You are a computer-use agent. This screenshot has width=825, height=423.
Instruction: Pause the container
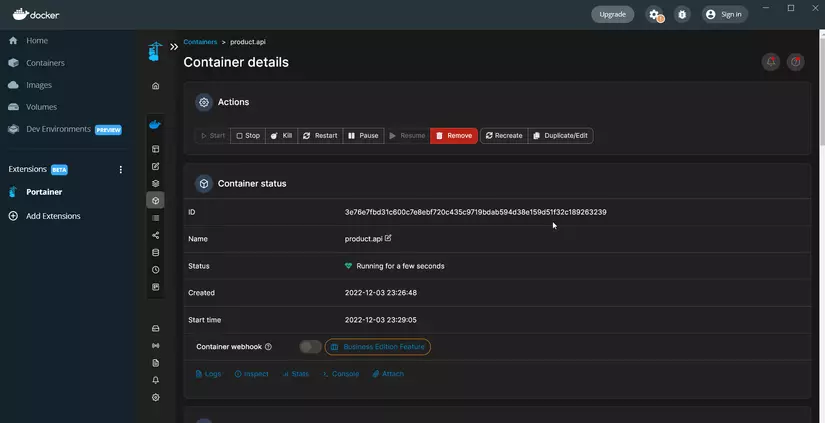[x=363, y=136]
